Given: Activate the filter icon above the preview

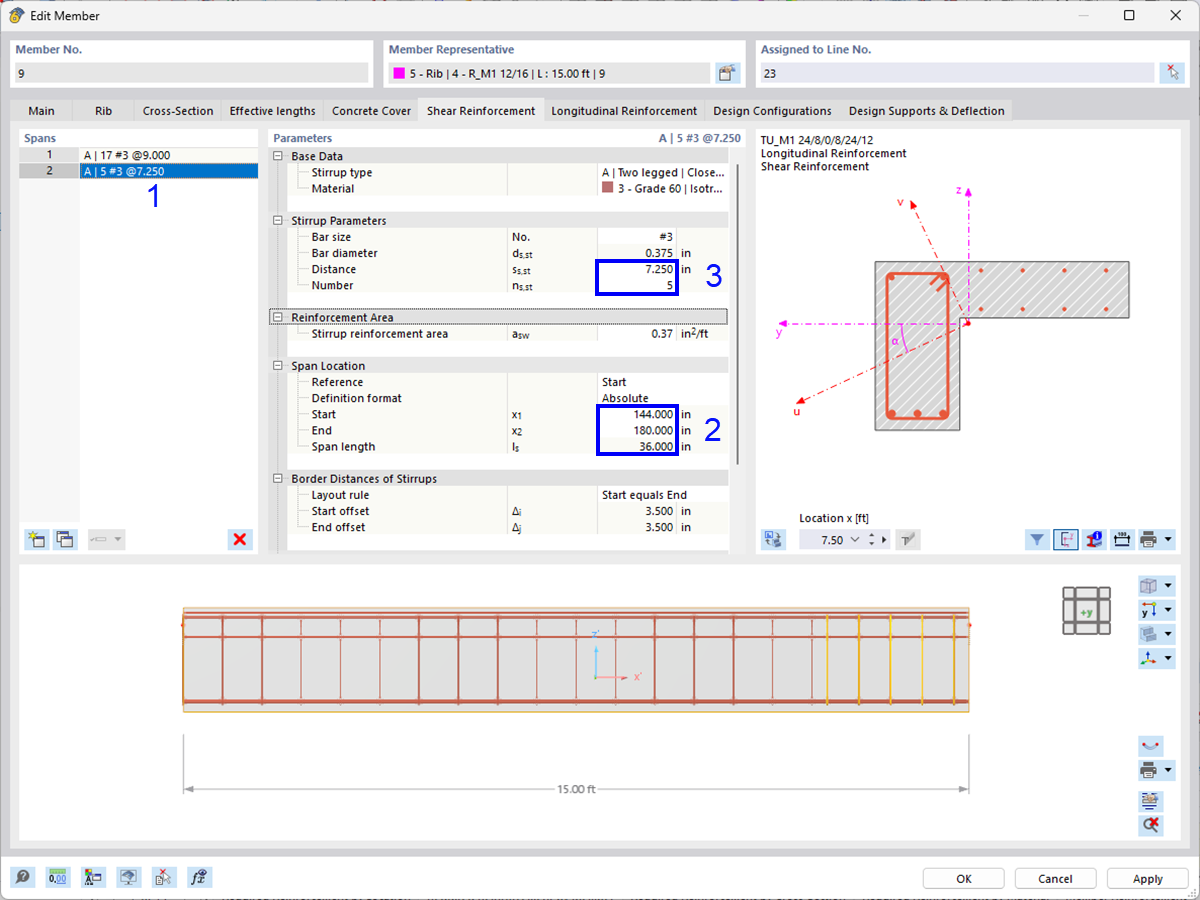Looking at the screenshot, I should click(1036, 539).
